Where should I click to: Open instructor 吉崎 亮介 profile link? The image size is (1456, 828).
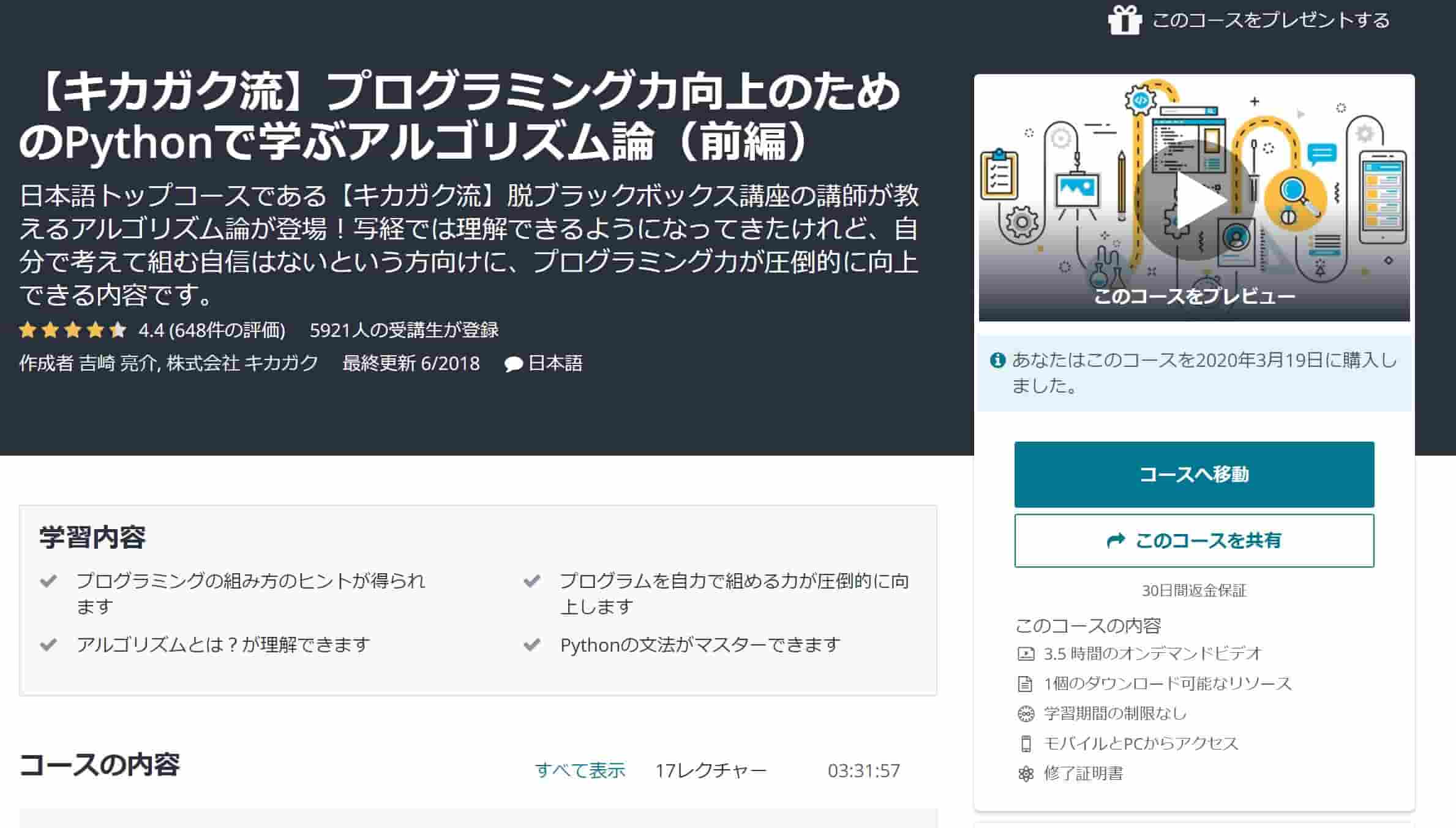coord(118,363)
